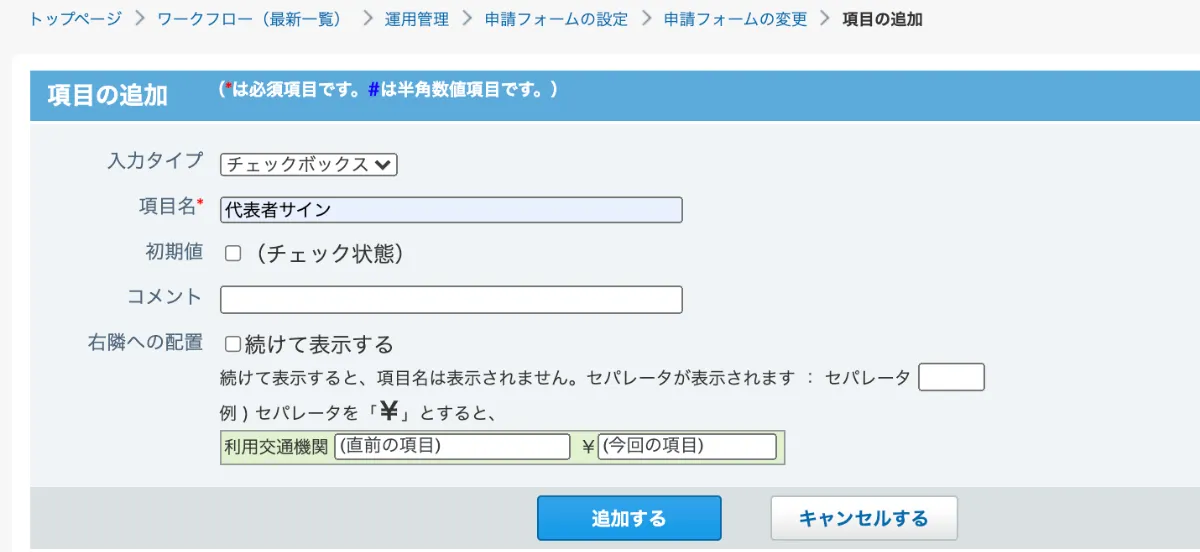1200x552 pixels.
Task: Open 申請フォームの設定 breadcrumb link
Action: point(556,19)
